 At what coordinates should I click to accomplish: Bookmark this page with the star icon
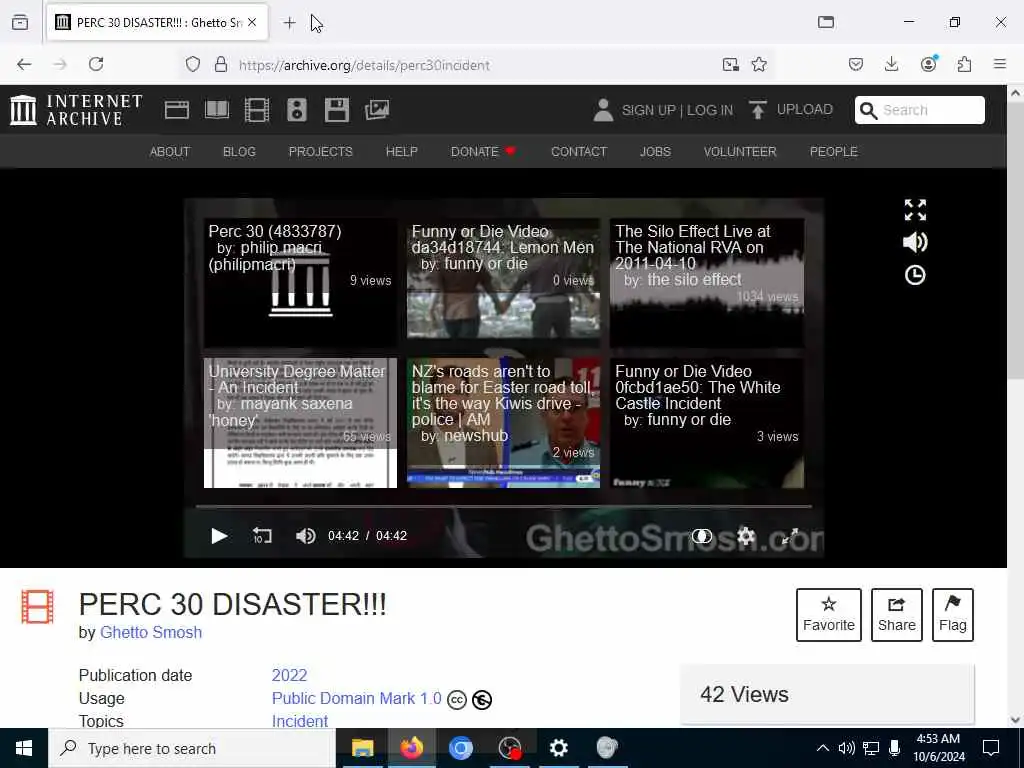point(759,64)
